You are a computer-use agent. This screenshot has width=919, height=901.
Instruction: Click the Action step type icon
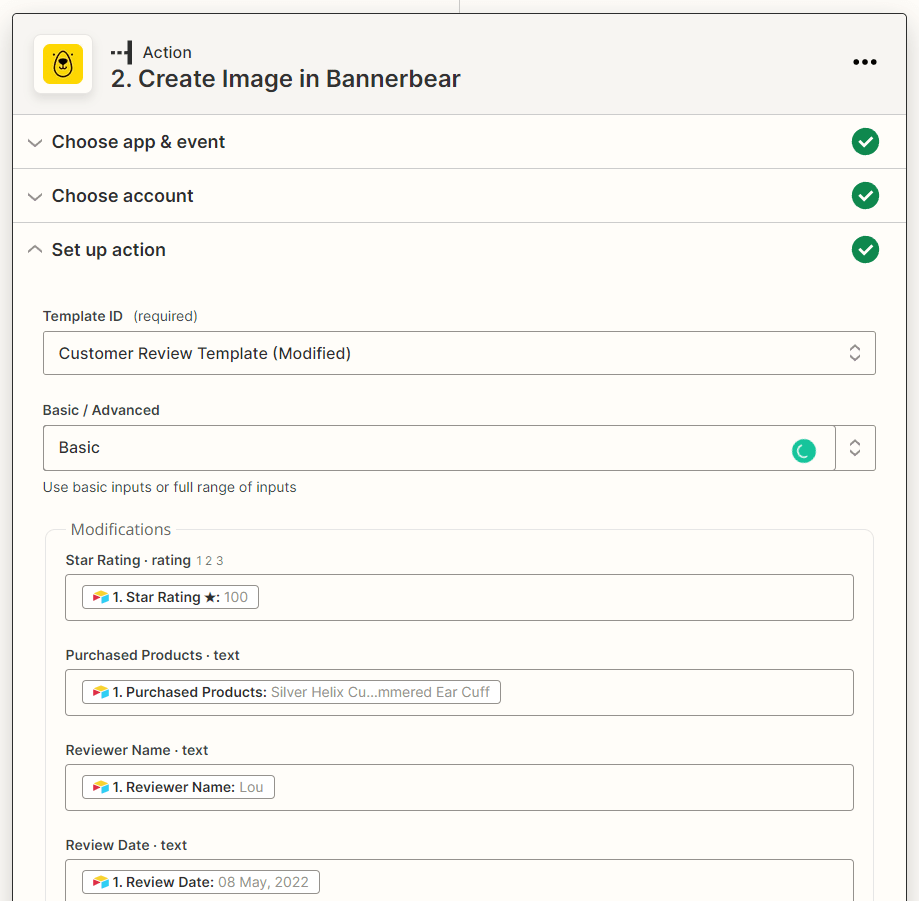122,52
